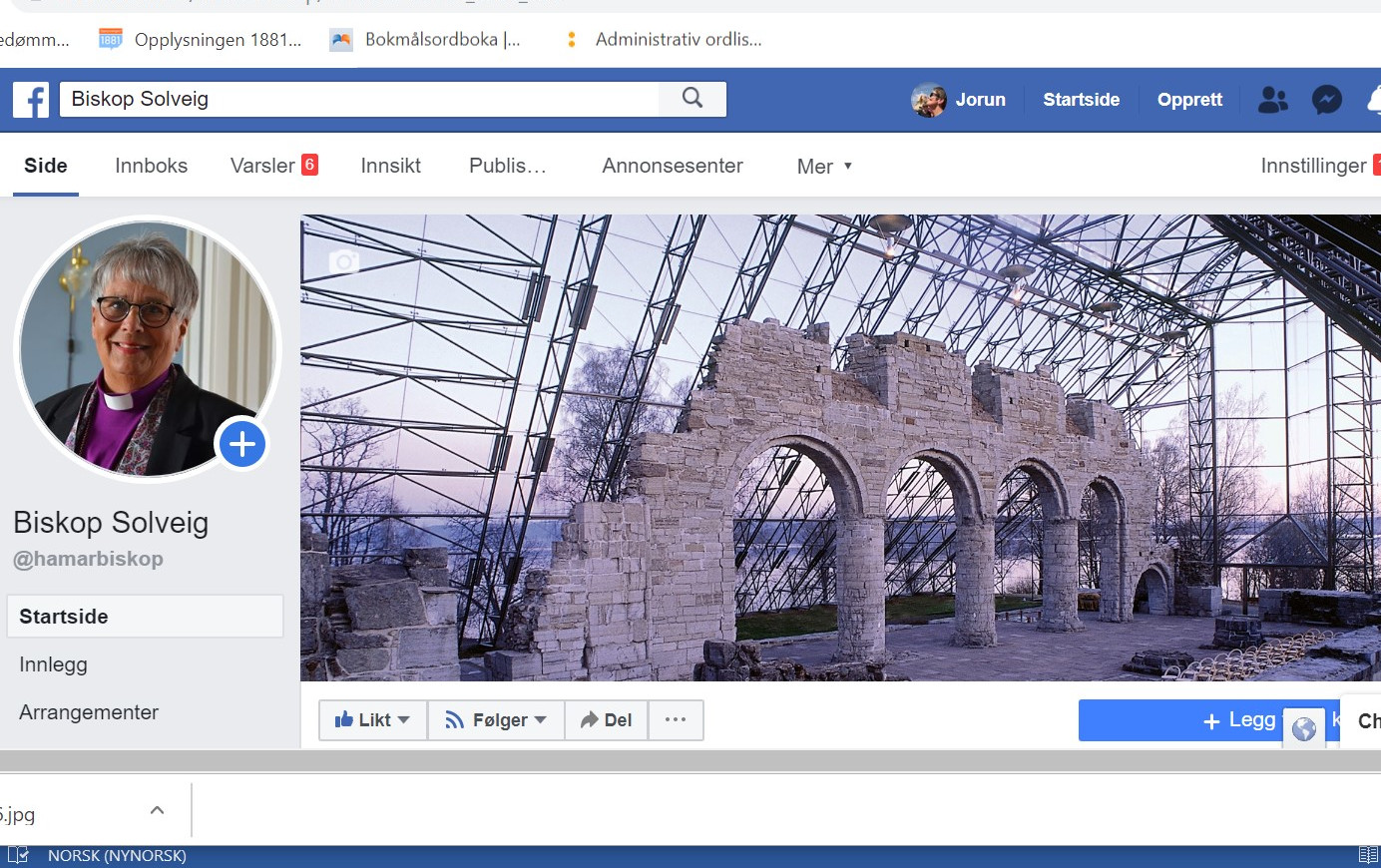
Task: Click the Facebook home logo
Action: point(30,99)
